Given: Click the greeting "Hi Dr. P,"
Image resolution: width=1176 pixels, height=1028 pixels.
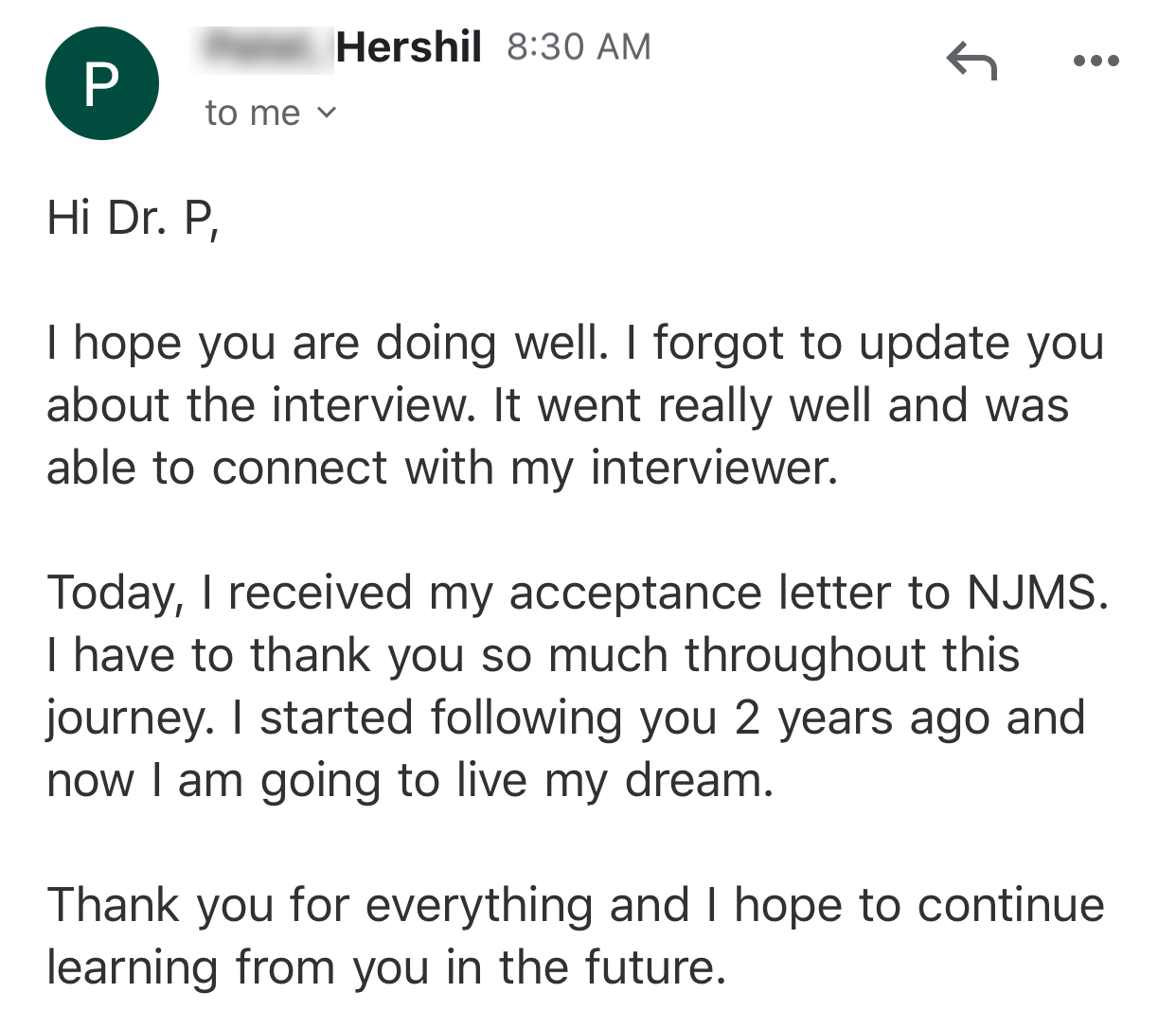Looking at the screenshot, I should click(133, 218).
